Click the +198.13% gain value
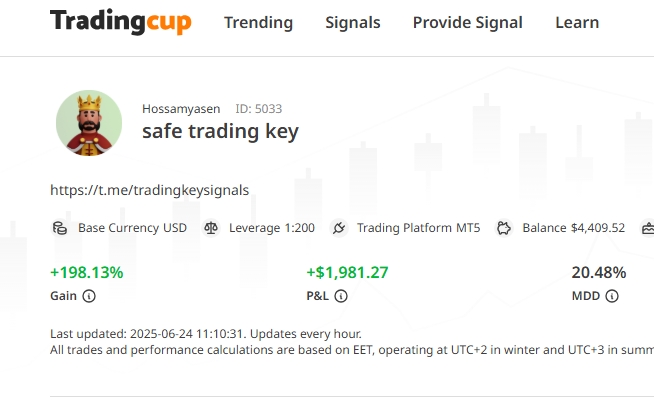The image size is (654, 419). pyautogui.click(x=87, y=272)
